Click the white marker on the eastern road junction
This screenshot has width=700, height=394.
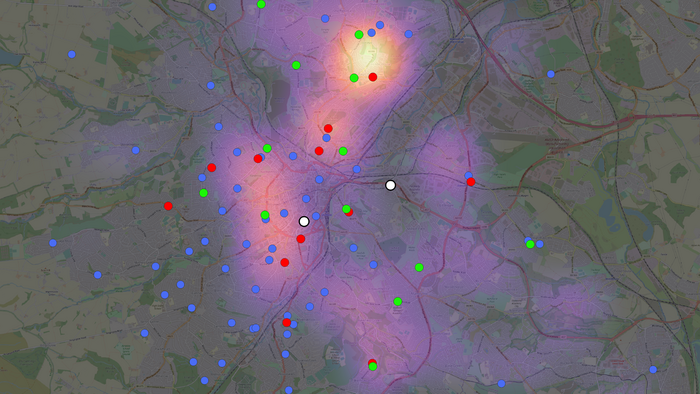[390, 185]
